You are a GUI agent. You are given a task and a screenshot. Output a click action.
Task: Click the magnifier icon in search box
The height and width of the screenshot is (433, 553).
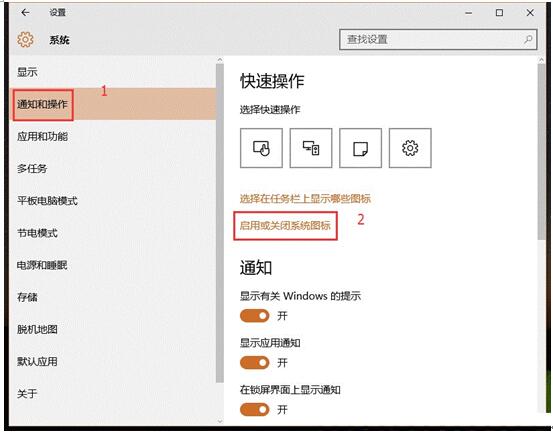pyautogui.click(x=528, y=39)
